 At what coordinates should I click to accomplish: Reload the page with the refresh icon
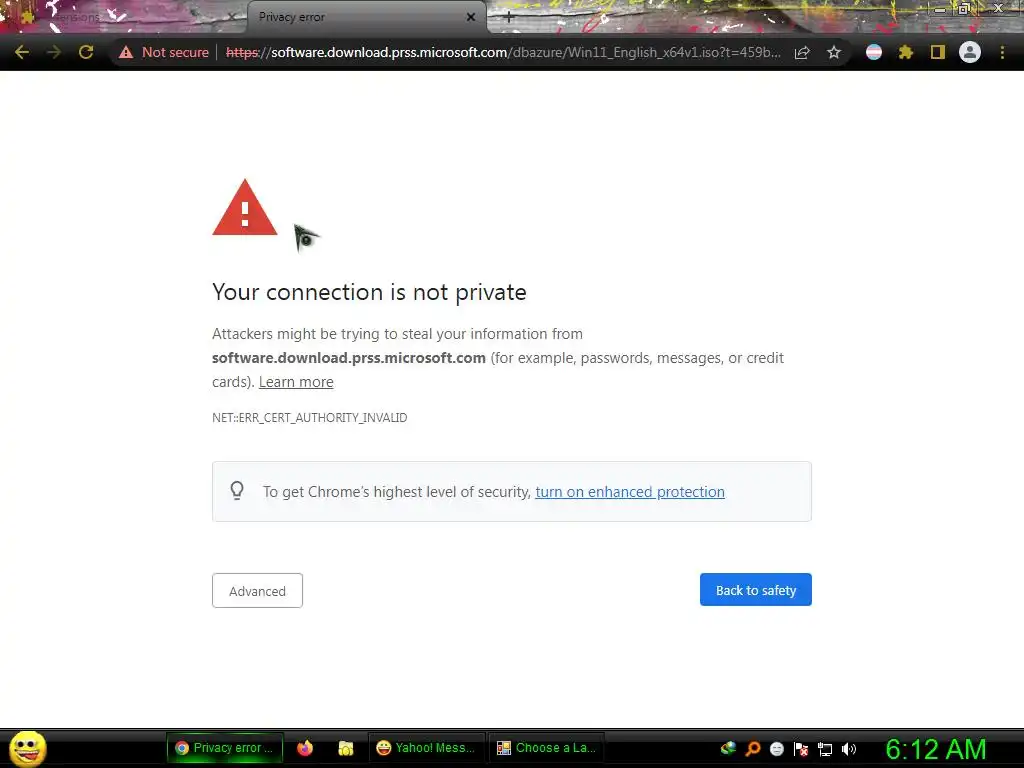coord(86,52)
